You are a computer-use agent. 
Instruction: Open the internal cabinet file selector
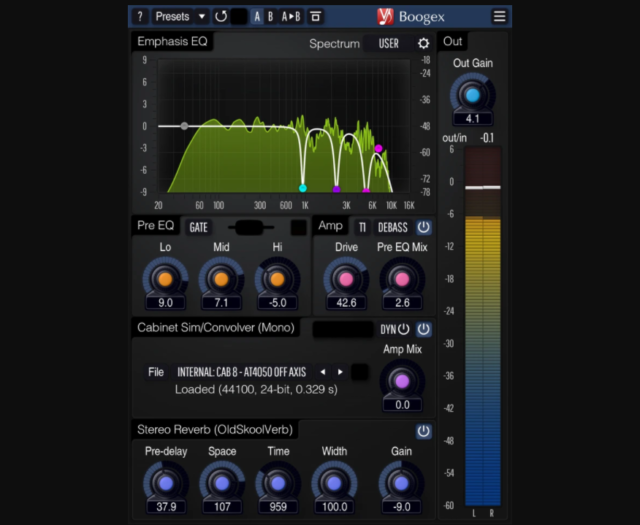[242, 372]
